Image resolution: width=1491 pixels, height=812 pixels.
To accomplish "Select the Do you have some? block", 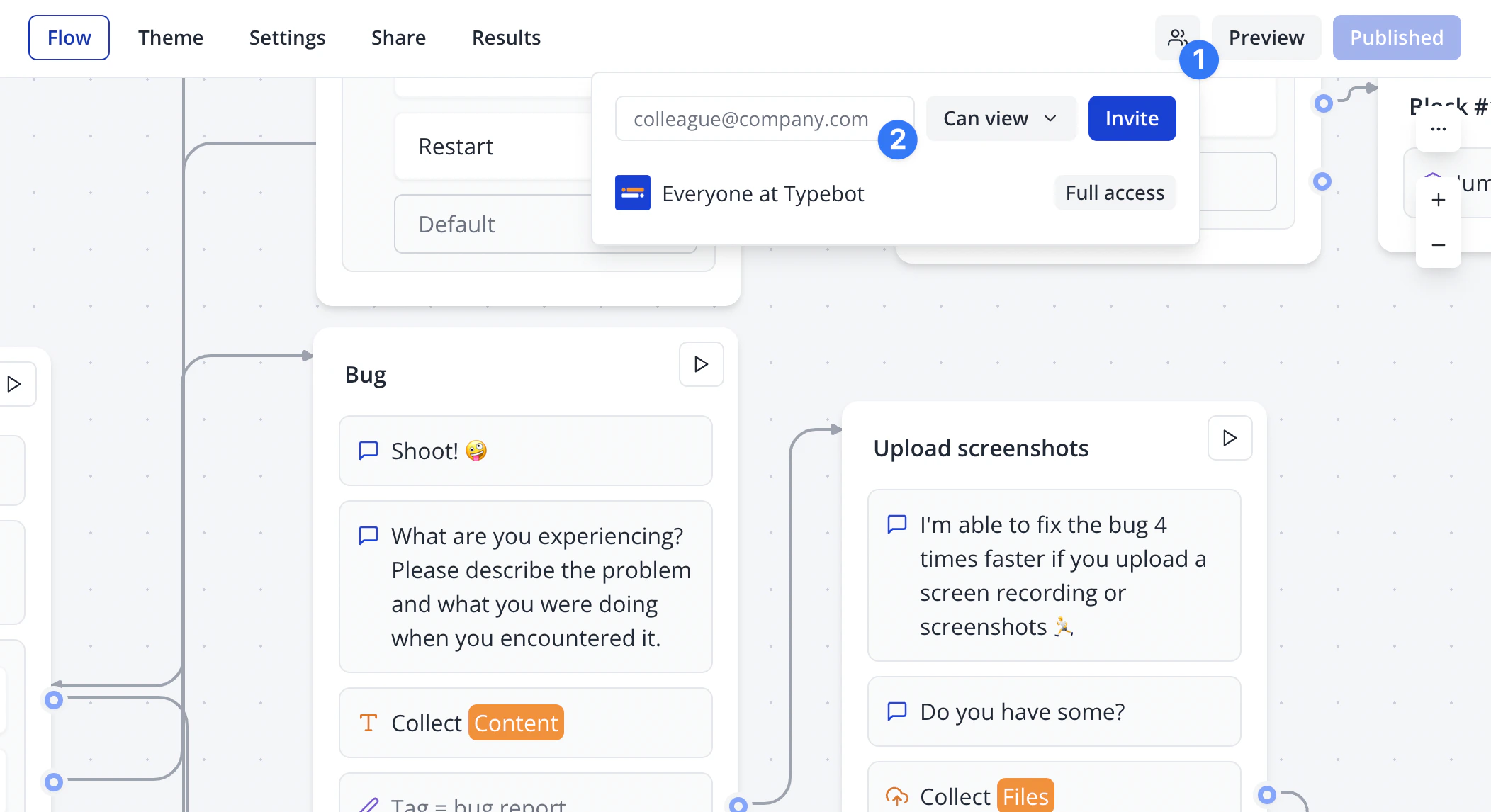I will [x=1054, y=711].
